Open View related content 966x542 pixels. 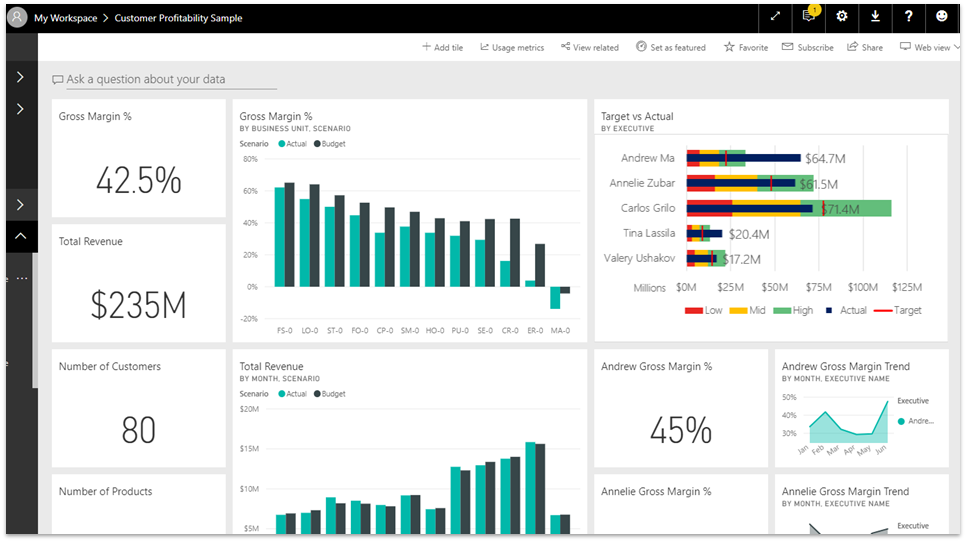point(590,47)
